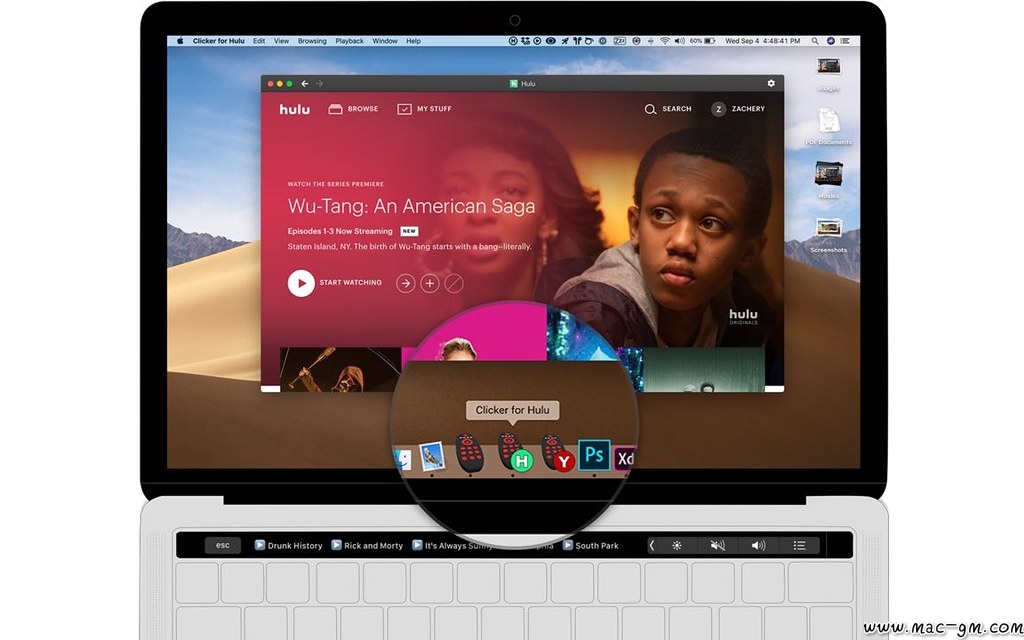
Task: Click the AirPods icon in the menu bar
Action: pyautogui.click(x=577, y=40)
